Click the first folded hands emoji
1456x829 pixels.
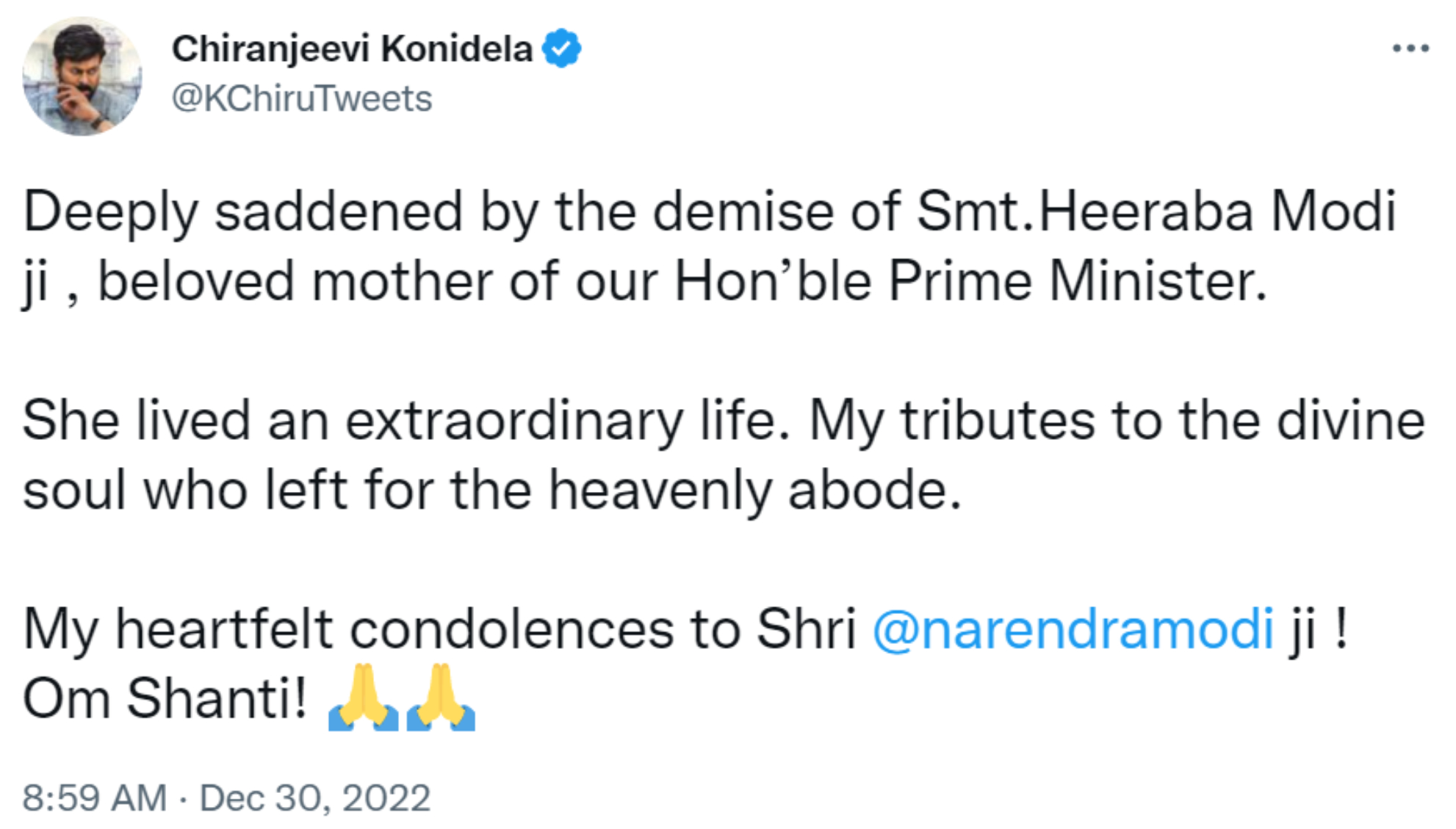363,698
